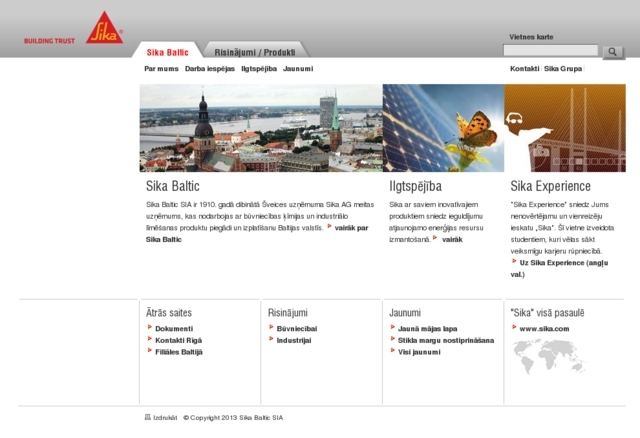
Task: Follow the Uz Sika Experience link
Action: 559,268
